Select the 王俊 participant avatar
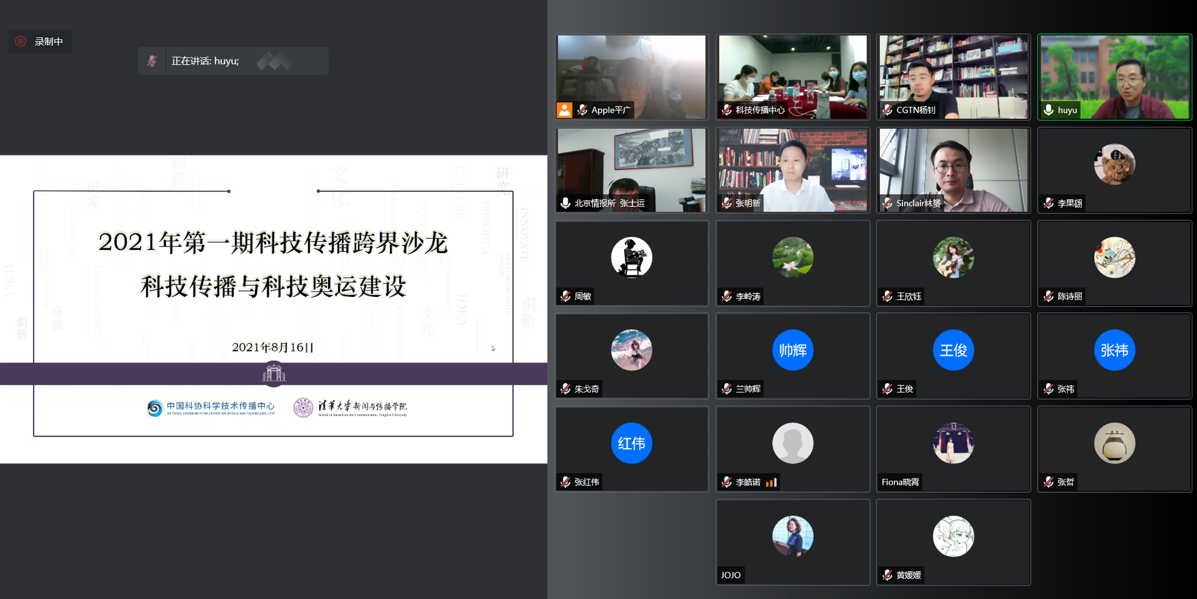Screen dimensions: 1197x599 pos(953,350)
